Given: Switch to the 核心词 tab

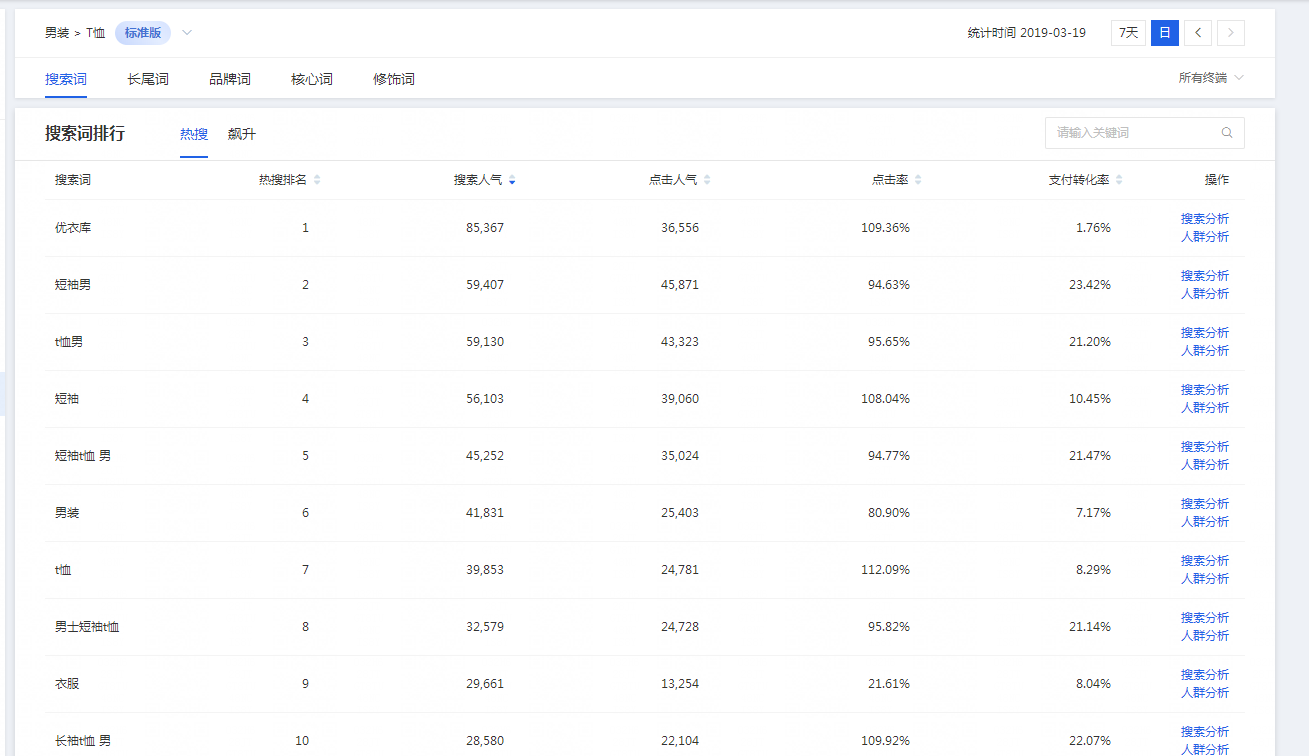Looking at the screenshot, I should point(312,79).
